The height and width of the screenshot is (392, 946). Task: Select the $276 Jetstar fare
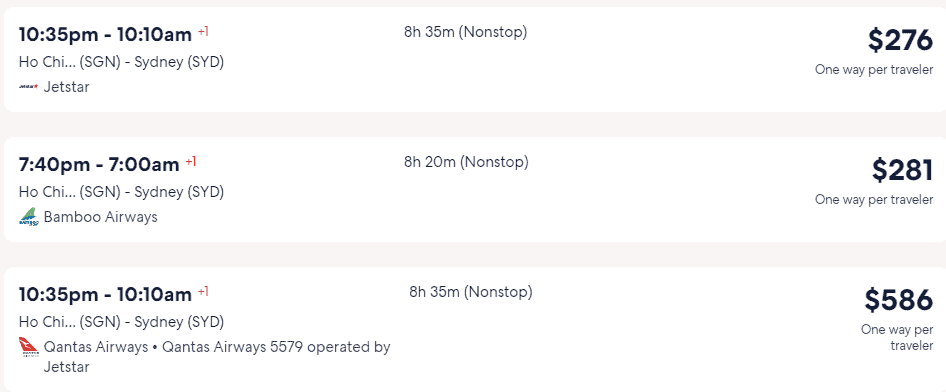tap(900, 40)
